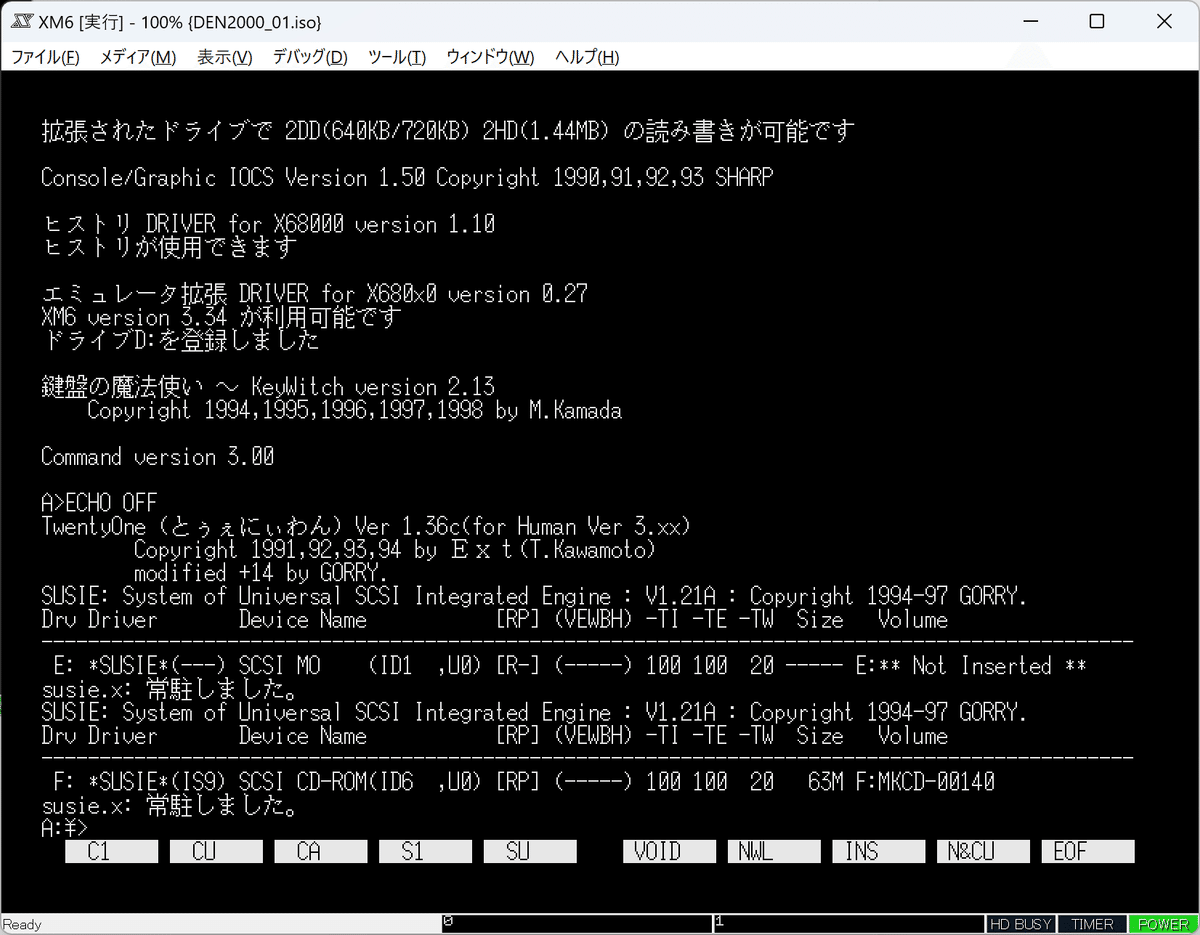
Task: Click the CA function key label
Action: click(320, 851)
